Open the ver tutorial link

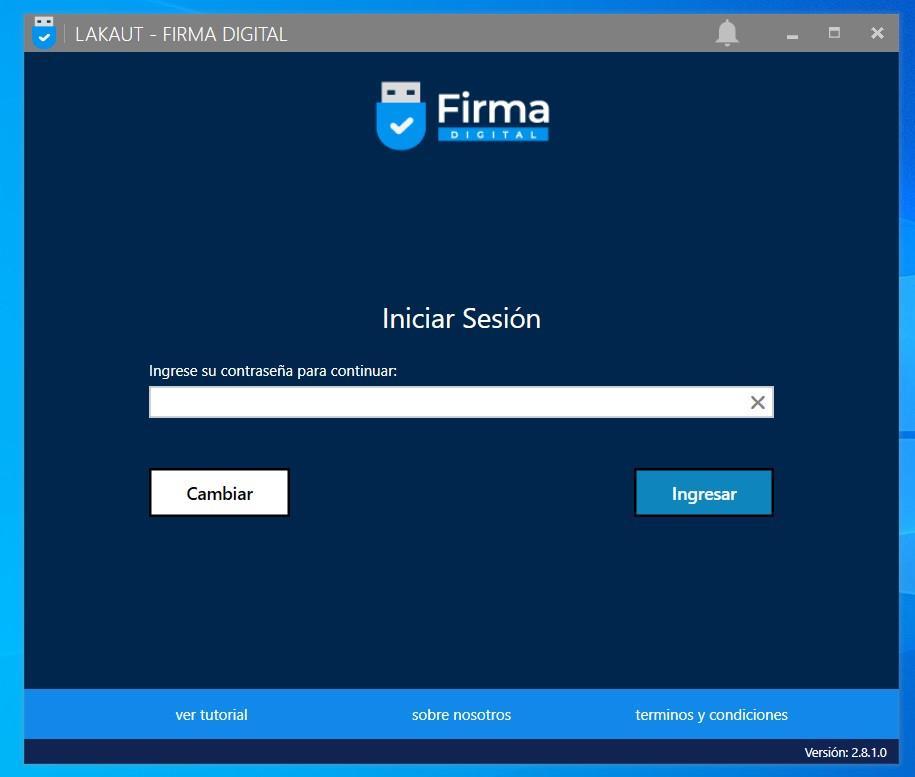[x=211, y=715]
